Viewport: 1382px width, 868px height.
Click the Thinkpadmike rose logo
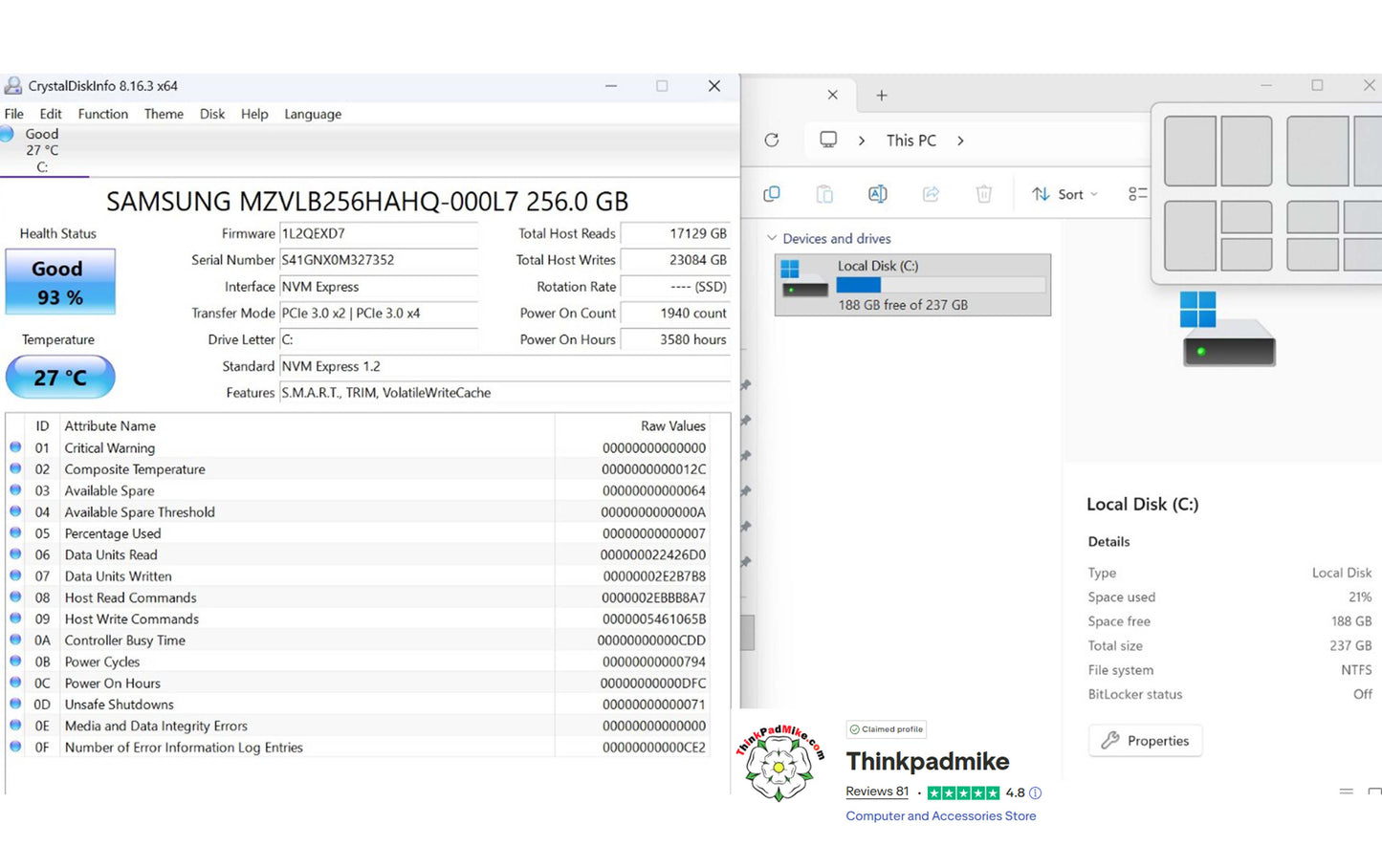point(781,762)
